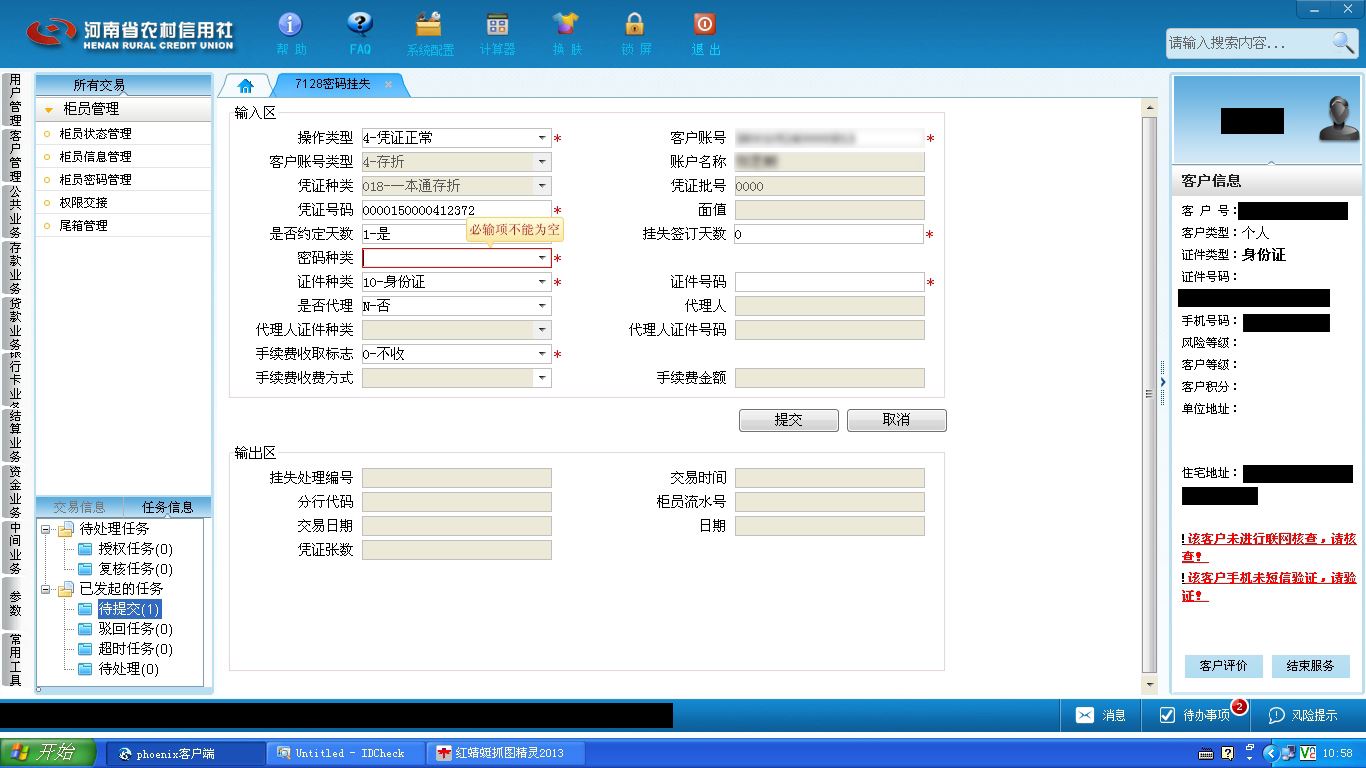The width and height of the screenshot is (1366, 768).
Task: Open the 操作类型 dropdown
Action: [542, 138]
